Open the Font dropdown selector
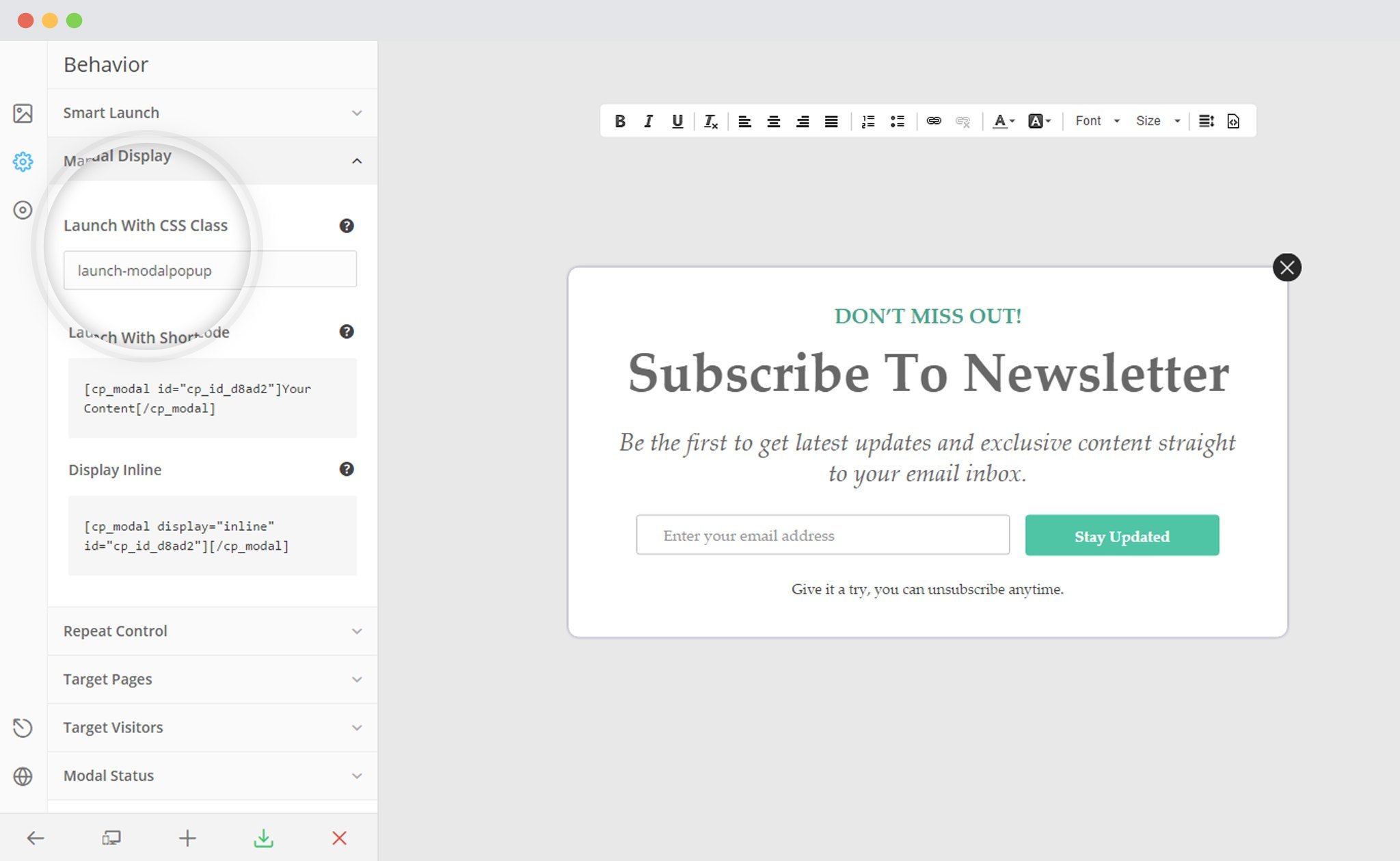Screen dimensions: 1400x861 [1096, 121]
